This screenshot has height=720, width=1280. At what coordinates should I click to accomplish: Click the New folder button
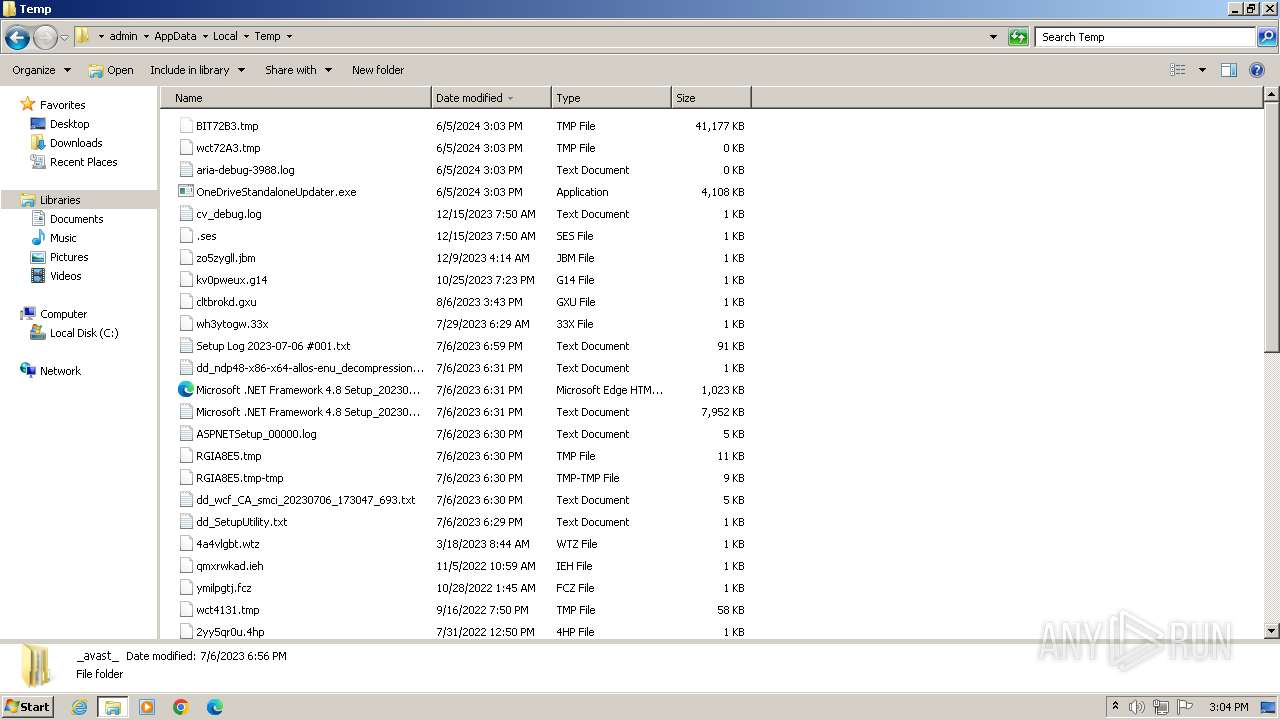coord(378,70)
